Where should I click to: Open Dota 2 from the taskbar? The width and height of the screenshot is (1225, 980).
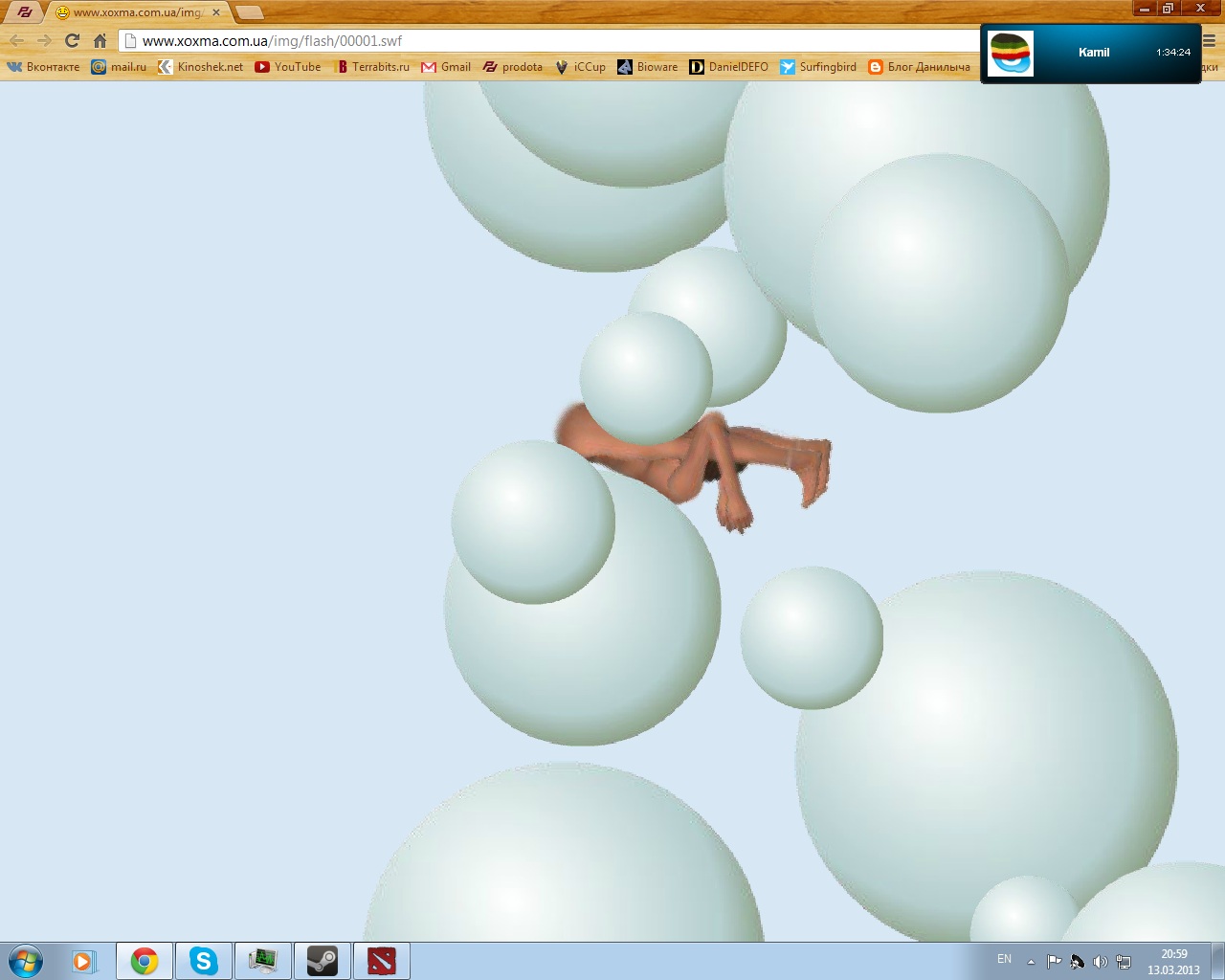(x=381, y=961)
